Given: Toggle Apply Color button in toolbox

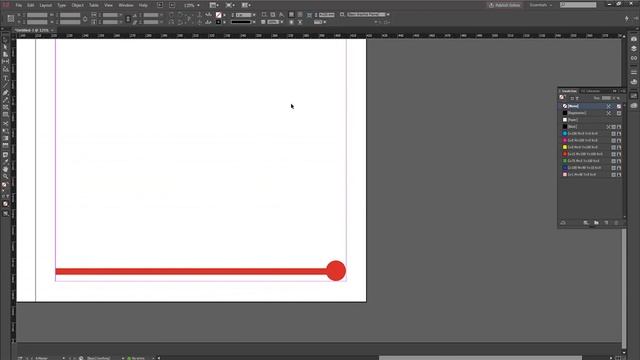Looking at the screenshot, I should click(x=5, y=204).
